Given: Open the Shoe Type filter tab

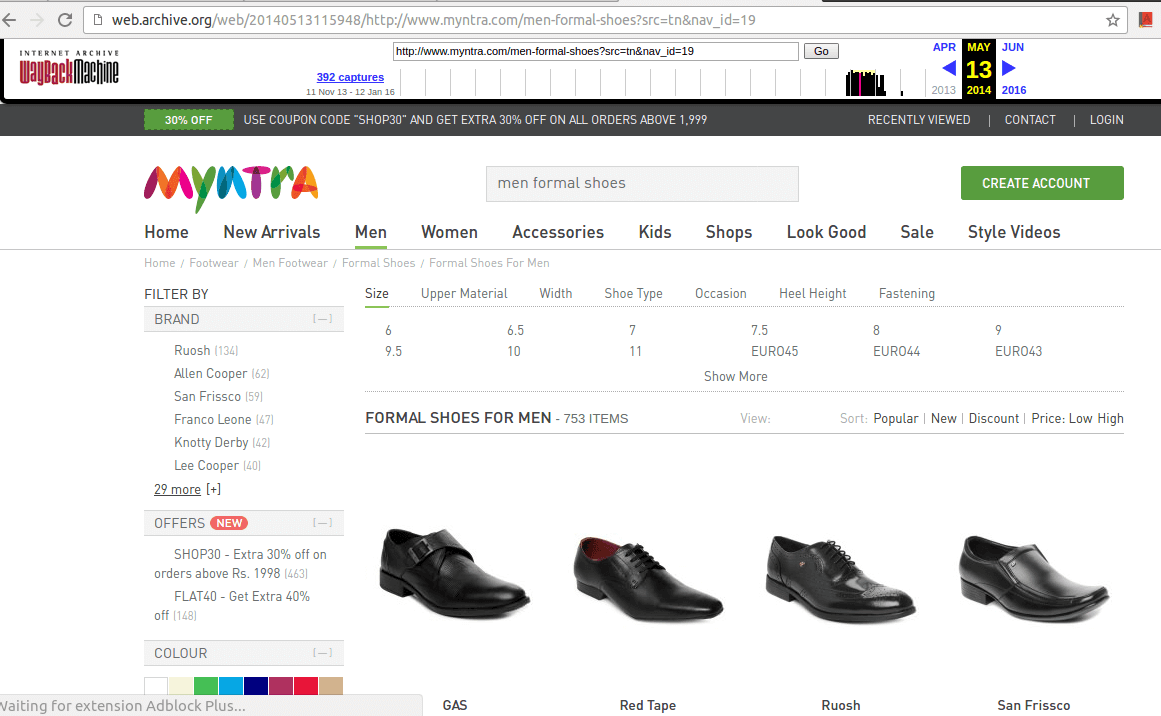Looking at the screenshot, I should 633,293.
